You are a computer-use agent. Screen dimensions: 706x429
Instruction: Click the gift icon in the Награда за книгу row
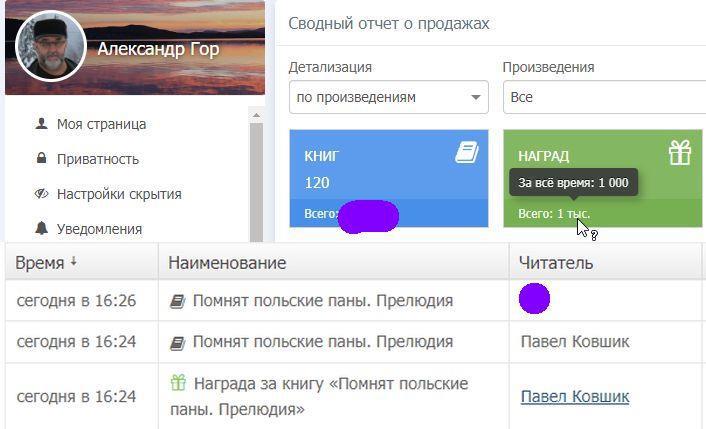[x=178, y=383]
